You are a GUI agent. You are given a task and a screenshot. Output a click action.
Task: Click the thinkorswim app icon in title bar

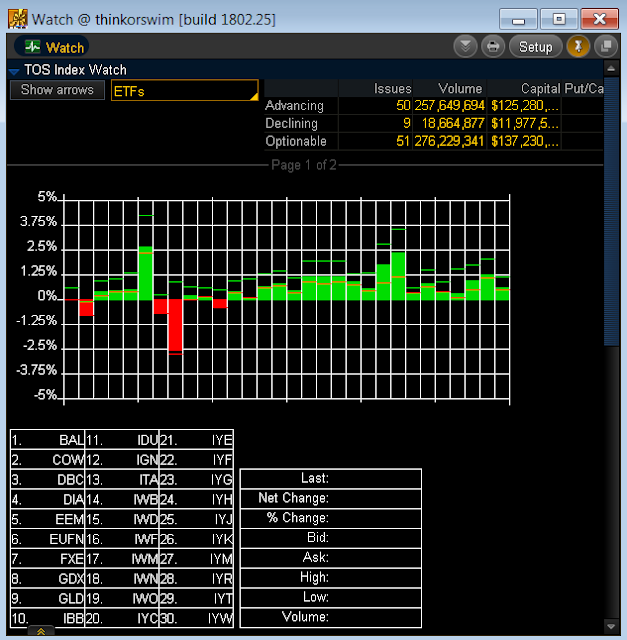(18, 19)
